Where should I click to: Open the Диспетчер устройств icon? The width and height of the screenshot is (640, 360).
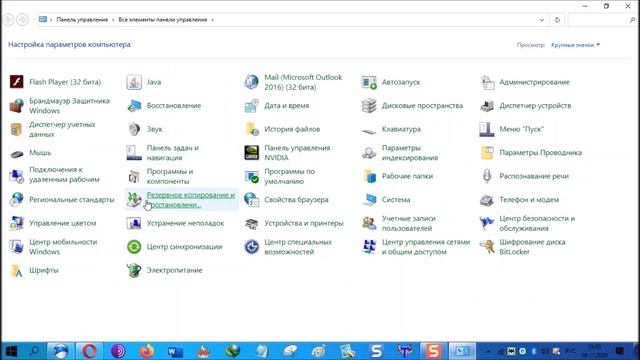tap(487, 106)
